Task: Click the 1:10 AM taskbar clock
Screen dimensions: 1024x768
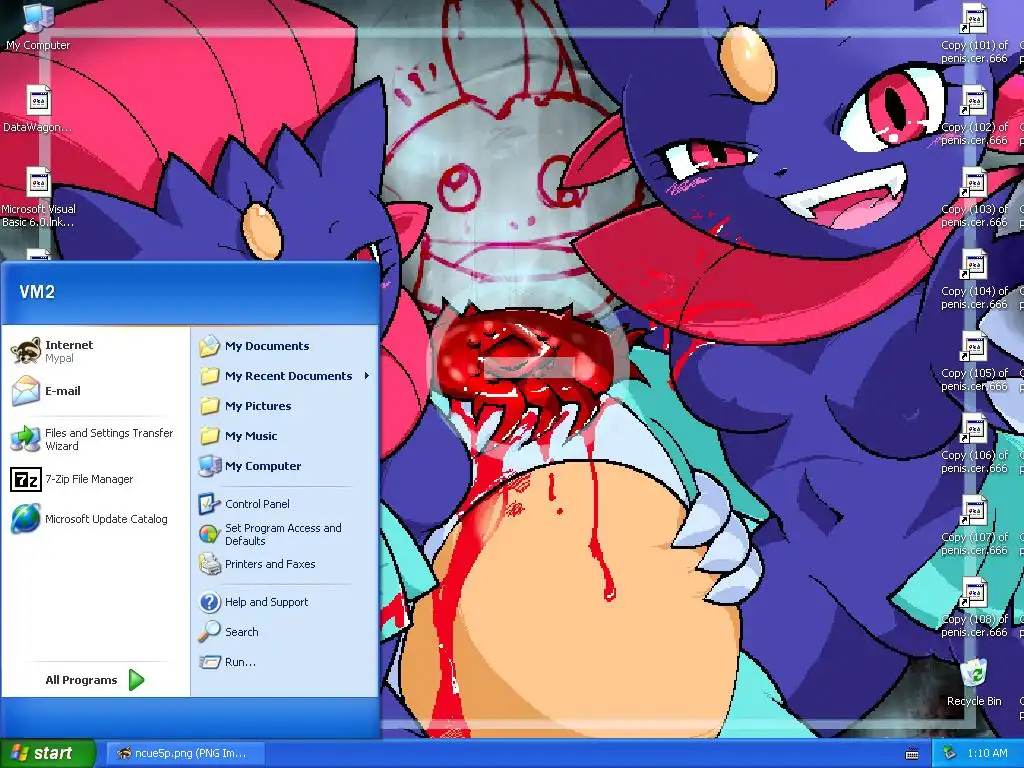Action: click(x=987, y=753)
